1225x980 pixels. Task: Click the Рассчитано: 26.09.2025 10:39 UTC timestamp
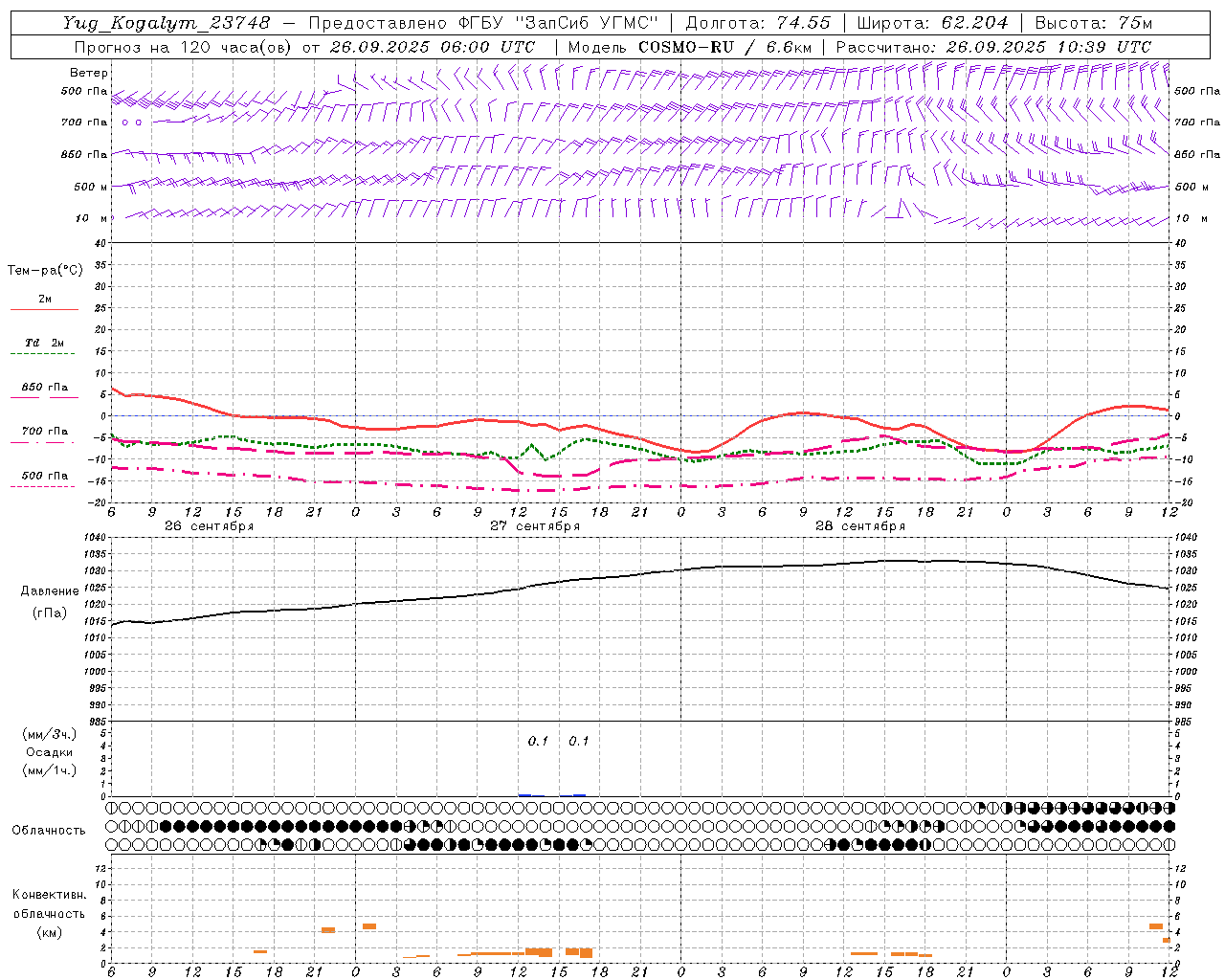(x=993, y=47)
